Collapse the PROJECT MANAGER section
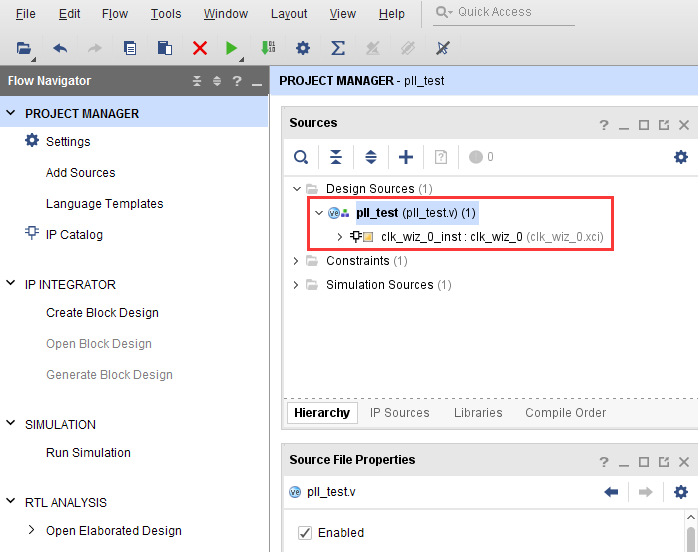The image size is (698, 552). pyautogui.click(x=11, y=113)
